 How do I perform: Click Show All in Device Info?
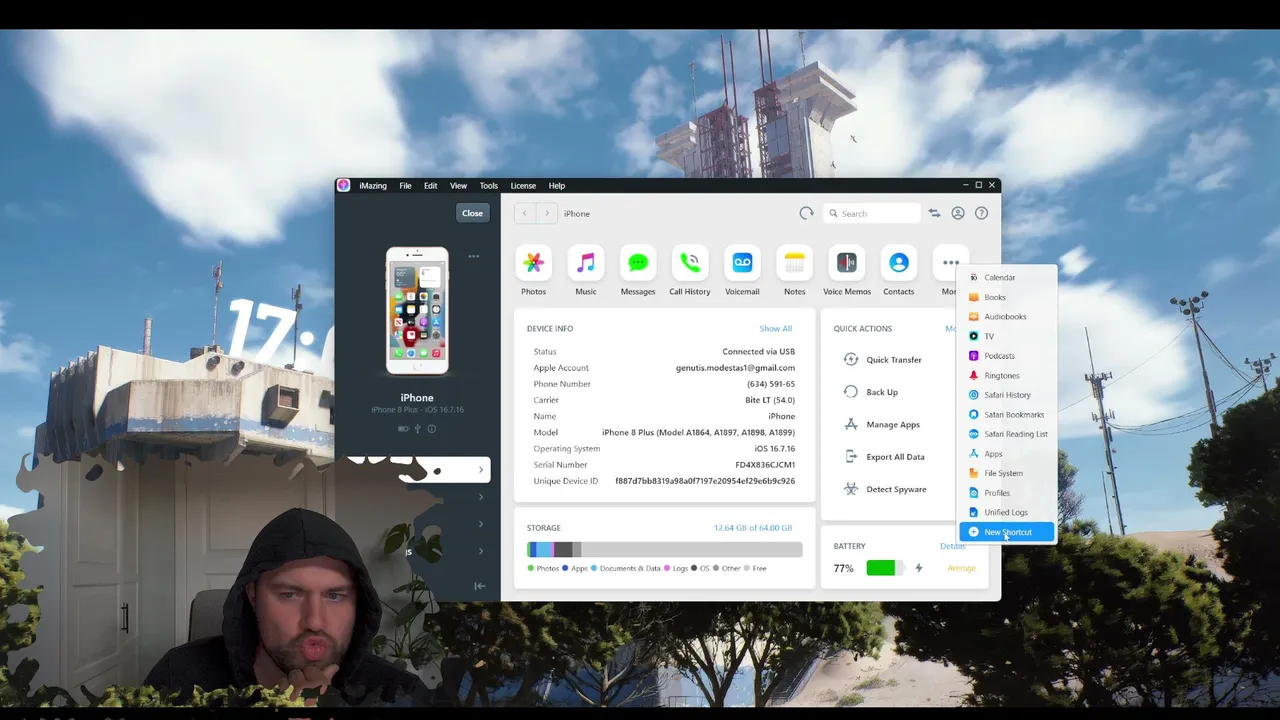775,329
